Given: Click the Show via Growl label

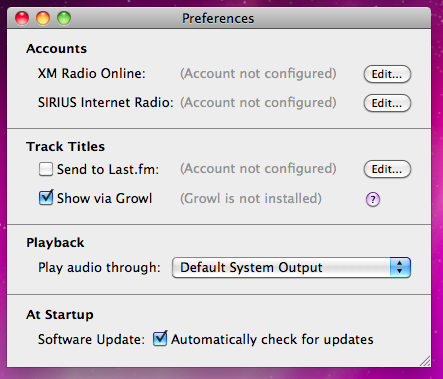Looking at the screenshot, I should click(104, 198).
